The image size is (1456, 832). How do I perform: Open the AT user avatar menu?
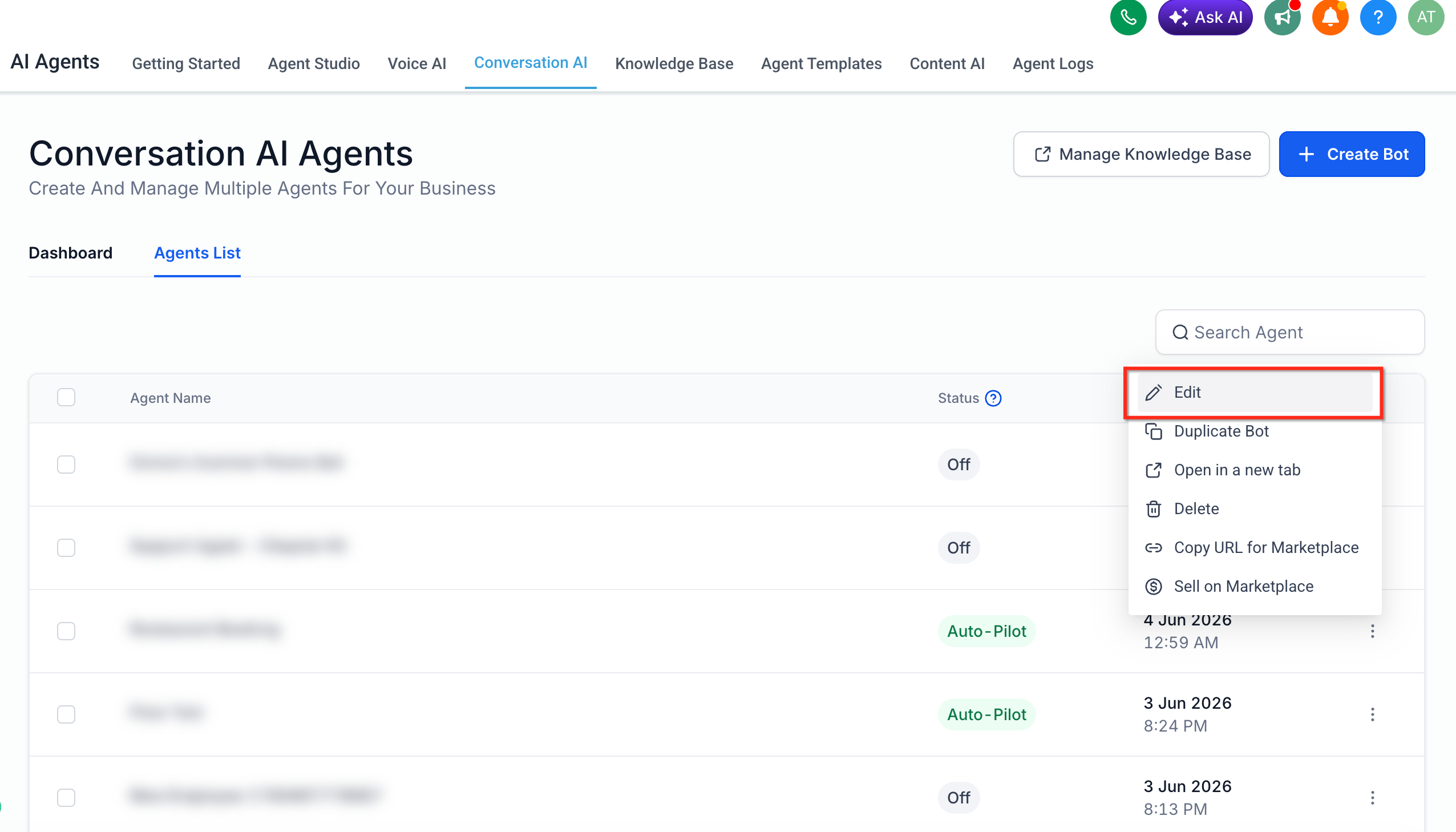pyautogui.click(x=1426, y=17)
